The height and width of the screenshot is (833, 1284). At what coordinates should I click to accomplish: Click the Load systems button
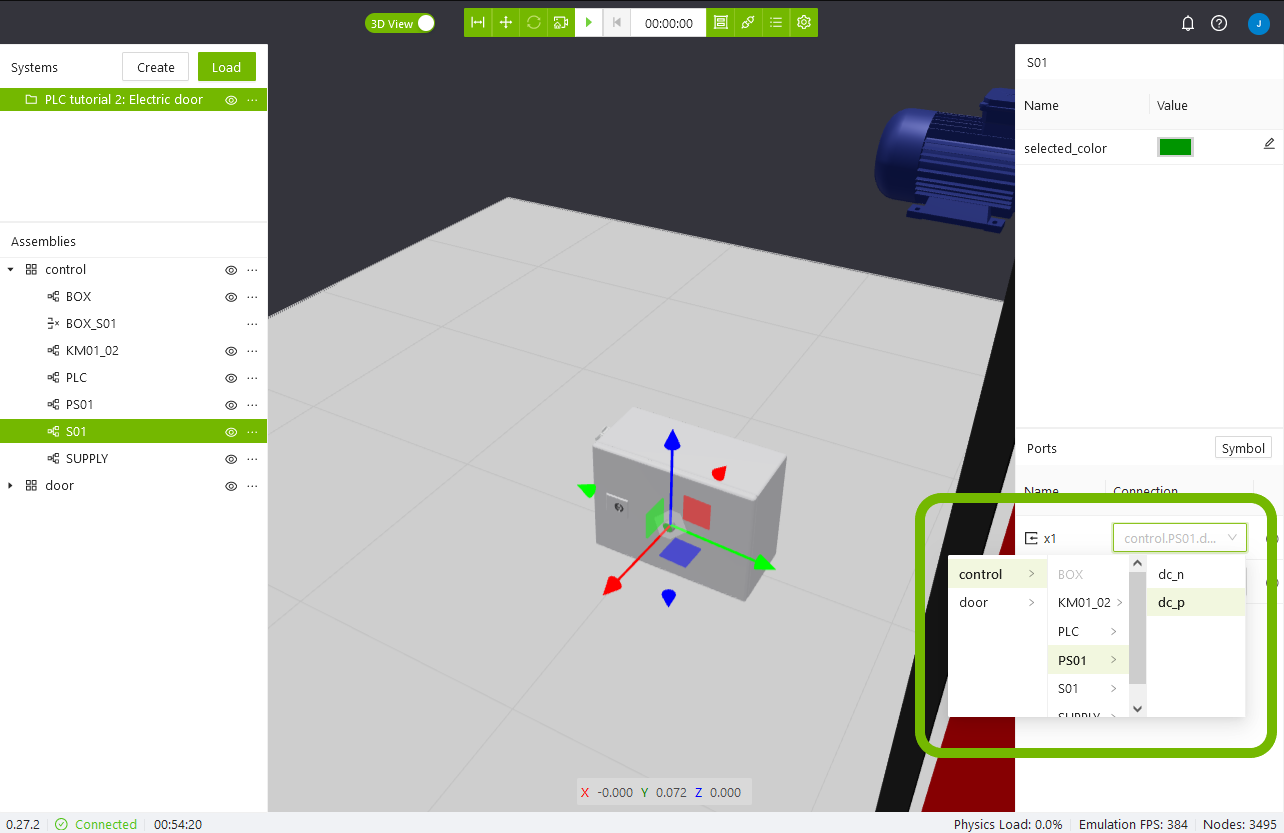226,67
